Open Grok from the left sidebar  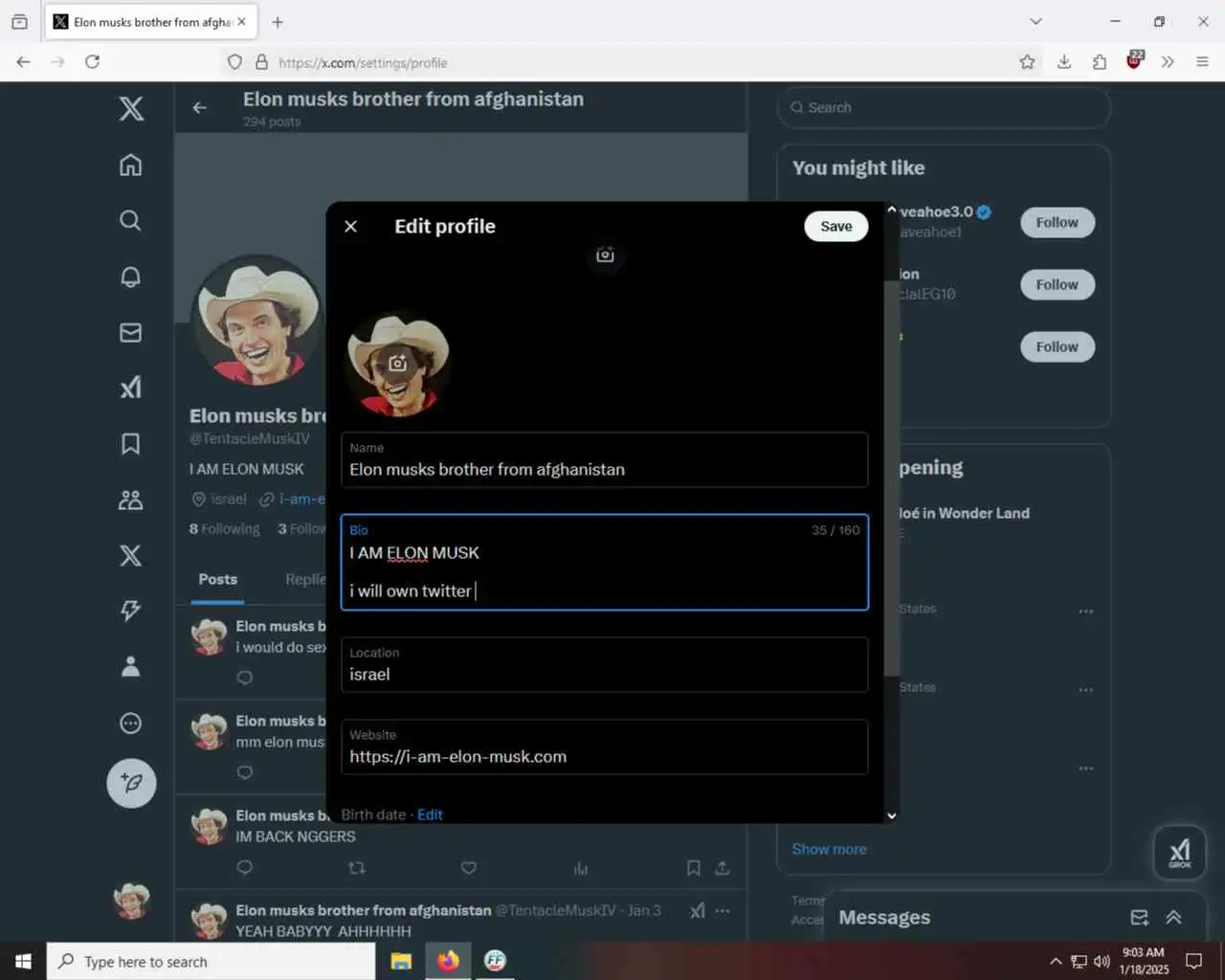tap(131, 388)
